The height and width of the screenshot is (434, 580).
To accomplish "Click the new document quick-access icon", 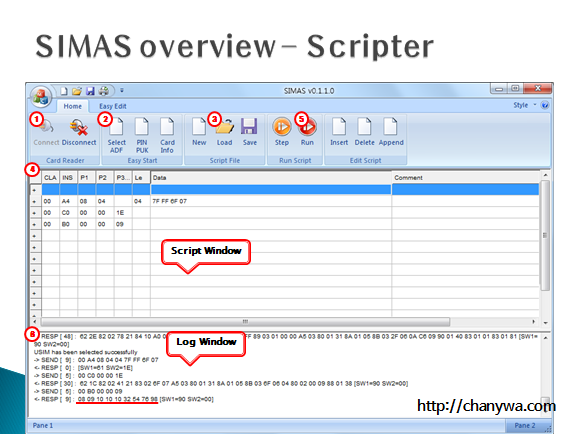I will coord(64,91).
